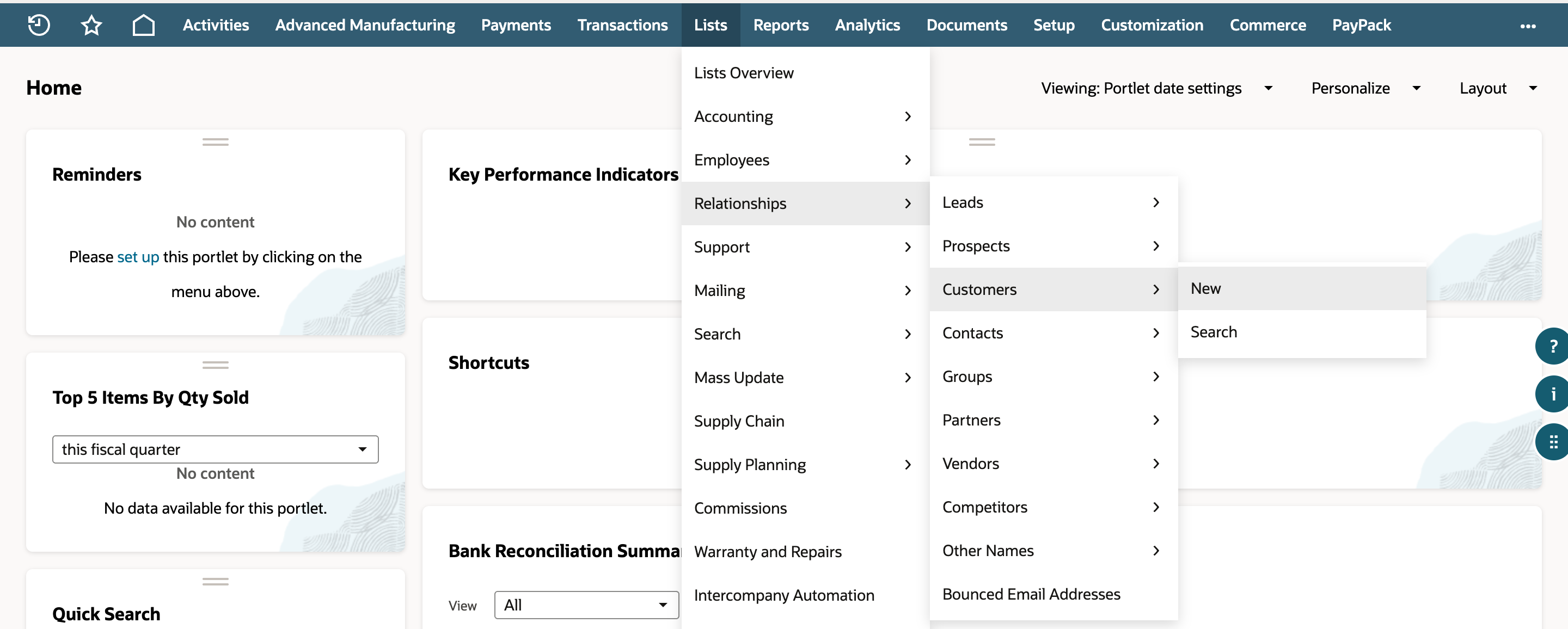Open the Mailing submenu
The height and width of the screenshot is (629, 1568).
click(805, 291)
